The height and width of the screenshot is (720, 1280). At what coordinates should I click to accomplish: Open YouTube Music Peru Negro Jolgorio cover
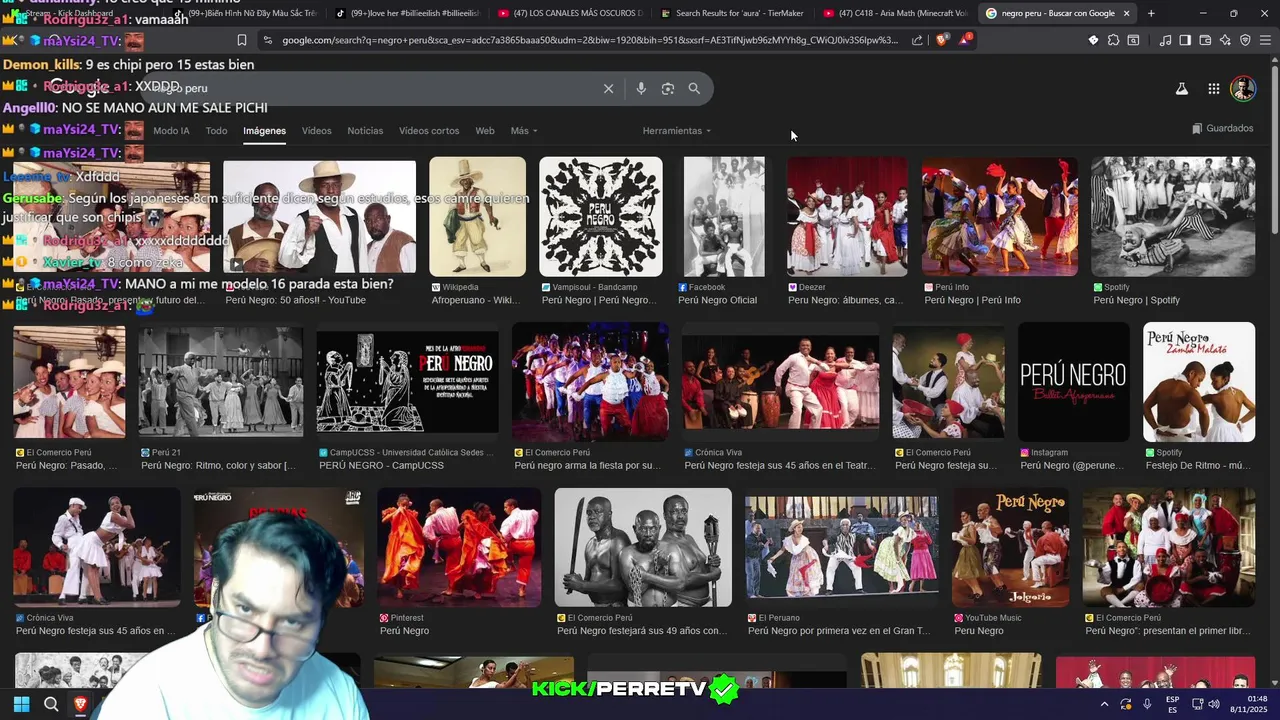(1010, 547)
